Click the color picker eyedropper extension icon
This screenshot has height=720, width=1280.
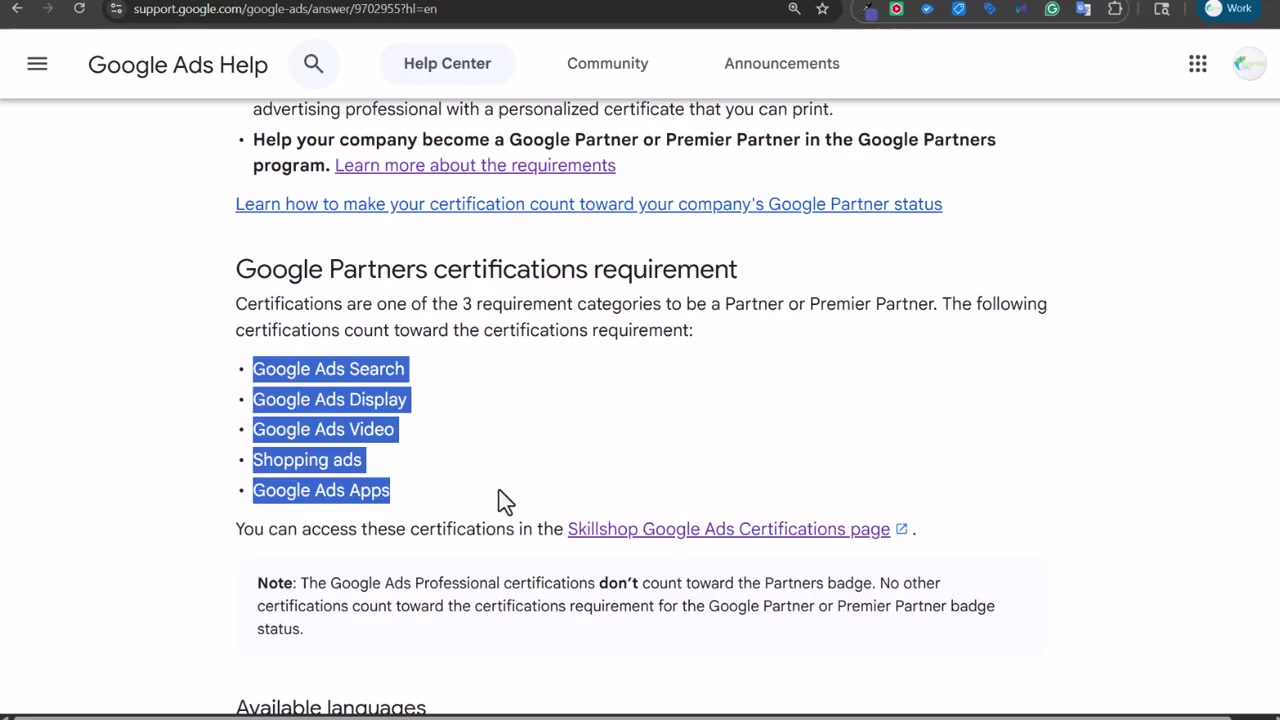click(x=868, y=9)
